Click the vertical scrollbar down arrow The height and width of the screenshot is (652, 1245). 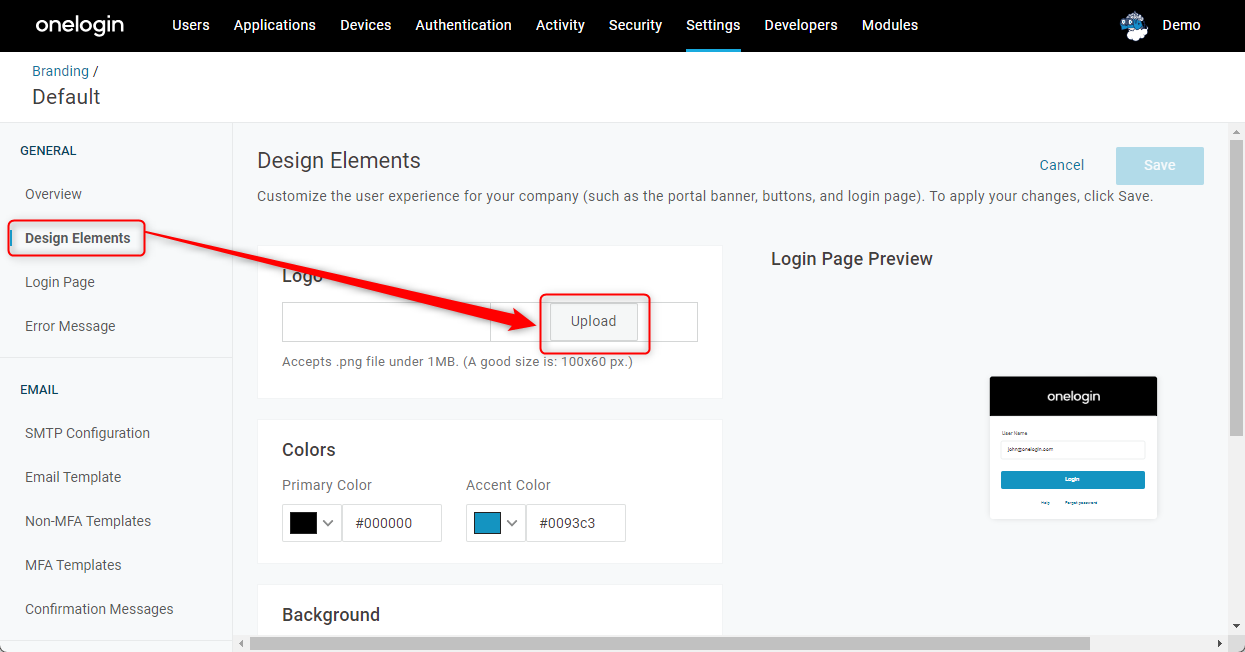pos(1236,625)
